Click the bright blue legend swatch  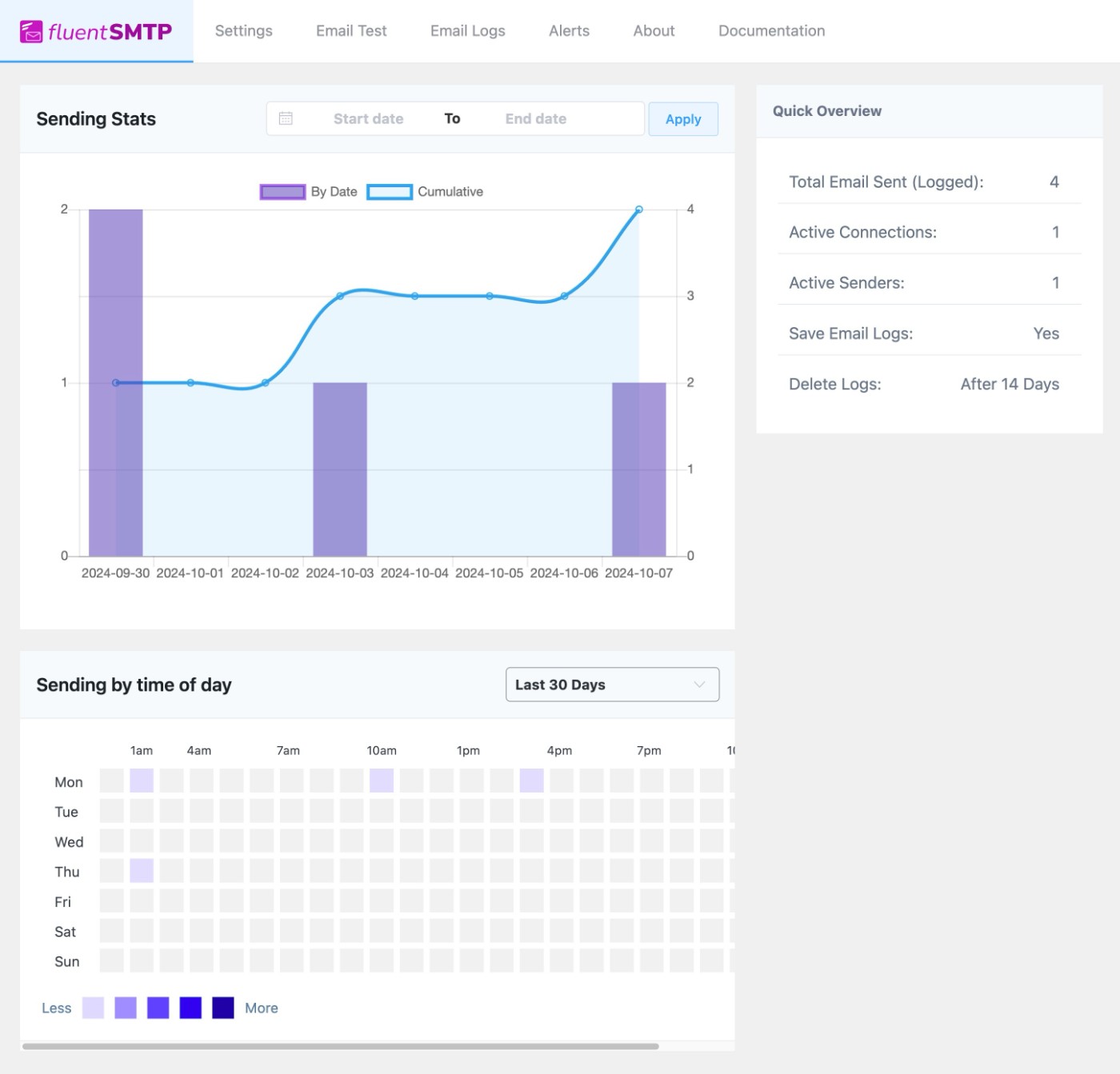pos(190,1008)
